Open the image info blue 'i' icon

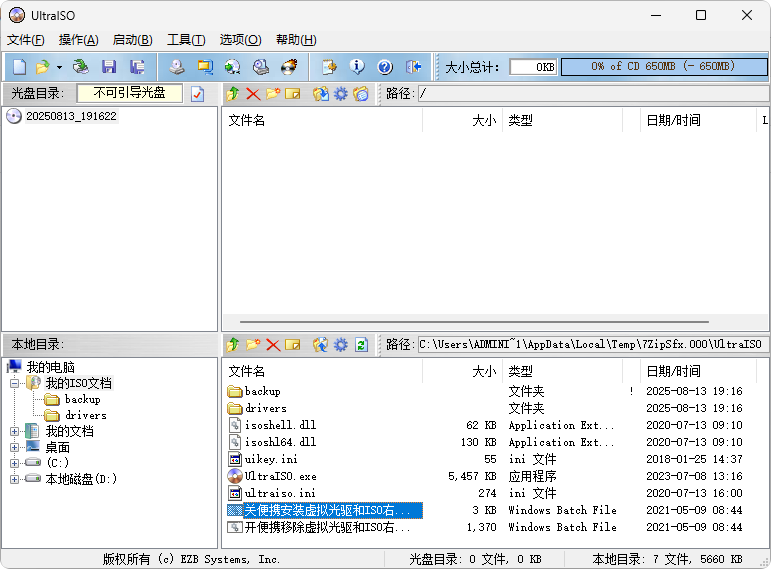[357, 67]
